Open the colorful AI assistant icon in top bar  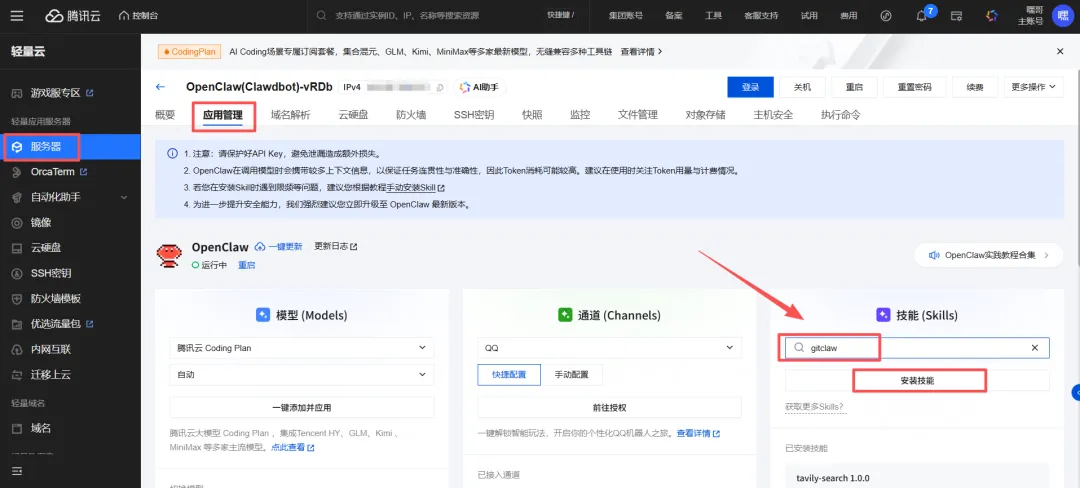coord(992,15)
